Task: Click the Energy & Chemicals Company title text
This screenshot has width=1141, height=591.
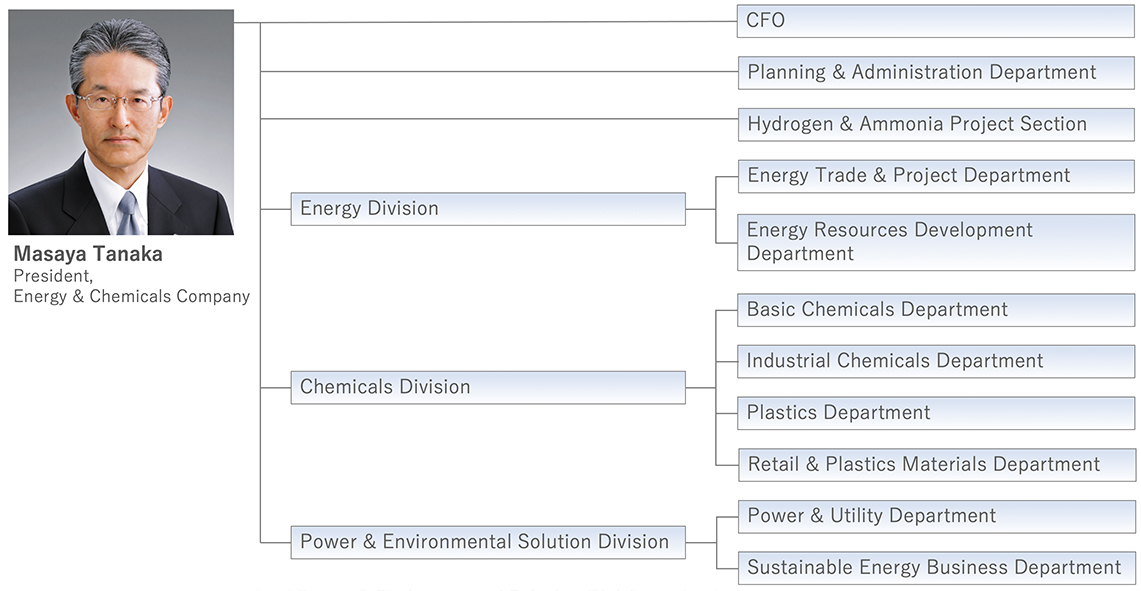Action: 132,296
